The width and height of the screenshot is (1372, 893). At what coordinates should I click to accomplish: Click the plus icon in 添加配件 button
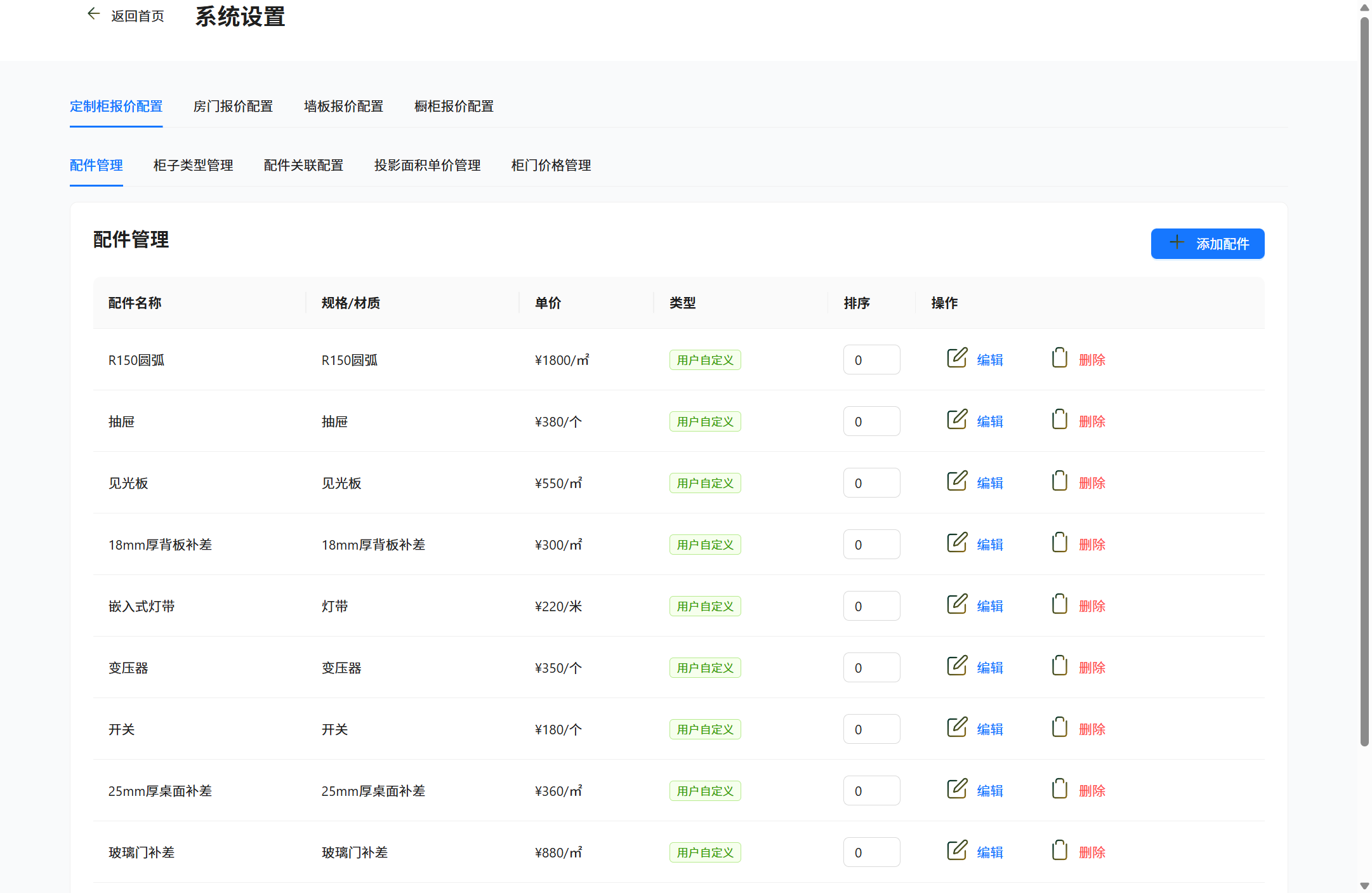point(1177,242)
